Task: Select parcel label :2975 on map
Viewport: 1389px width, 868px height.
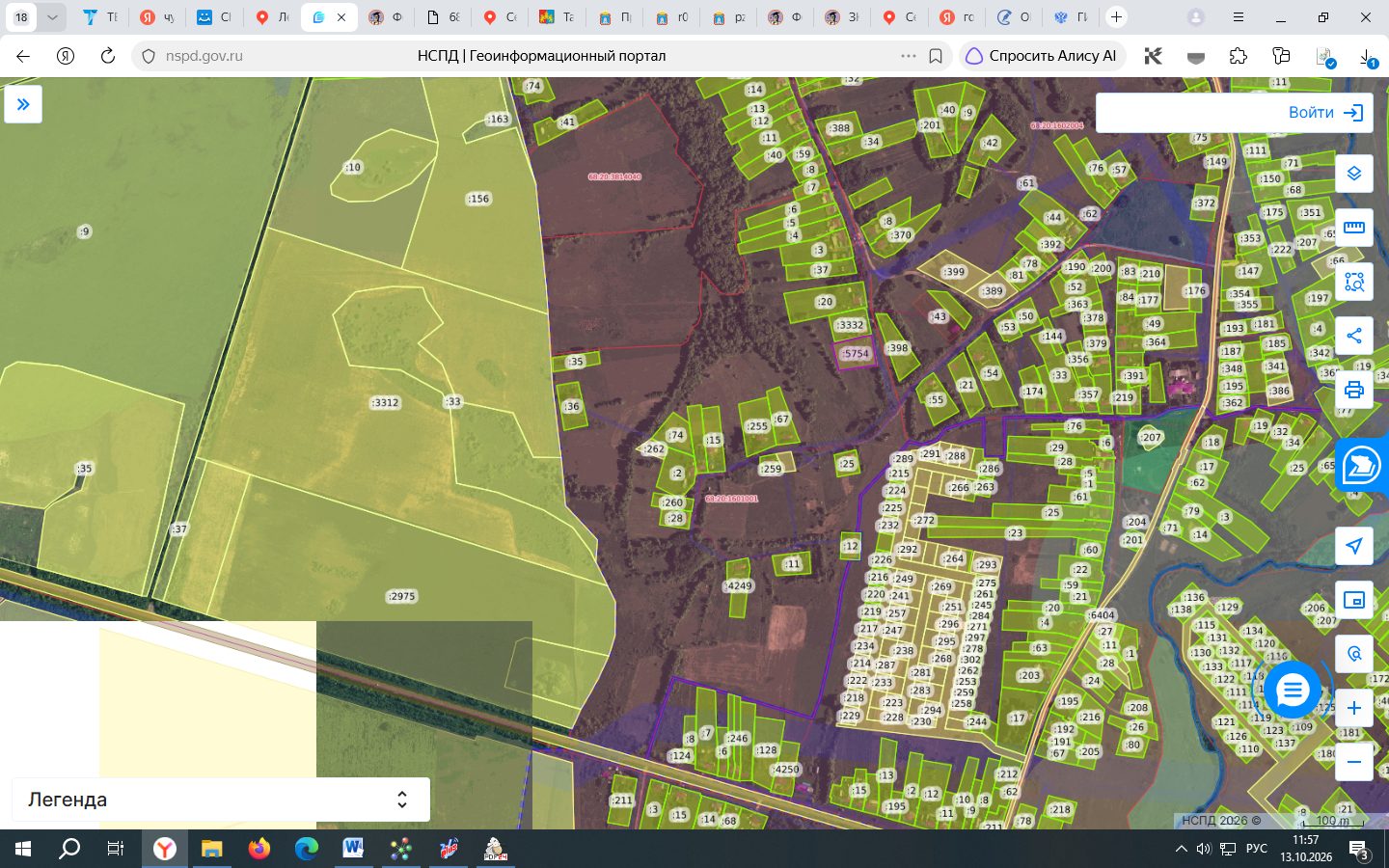Action: point(402,597)
